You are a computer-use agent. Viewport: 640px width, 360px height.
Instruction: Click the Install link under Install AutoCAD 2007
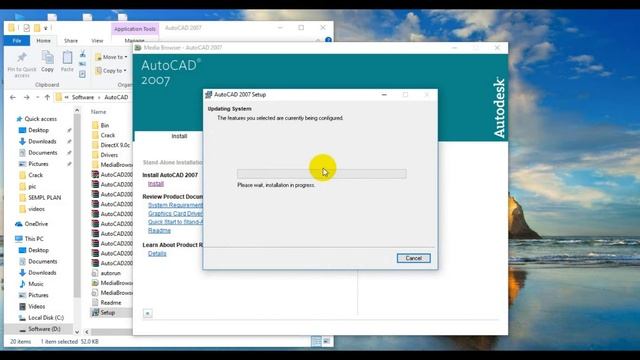click(156, 184)
